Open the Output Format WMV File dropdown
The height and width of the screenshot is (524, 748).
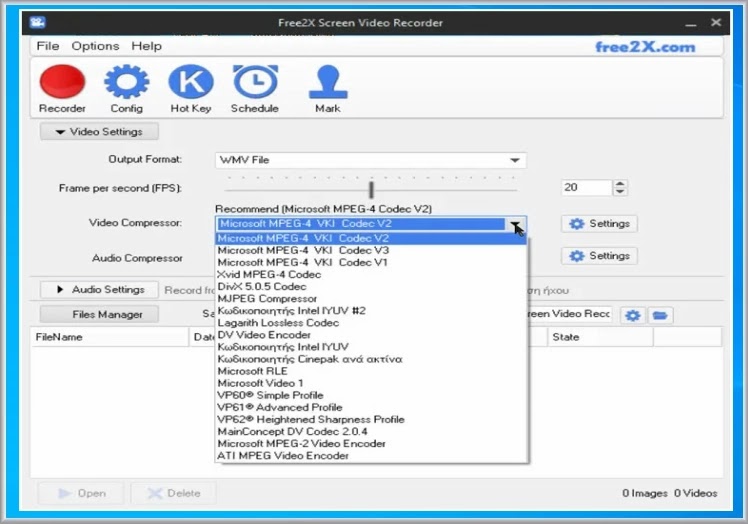coord(371,160)
